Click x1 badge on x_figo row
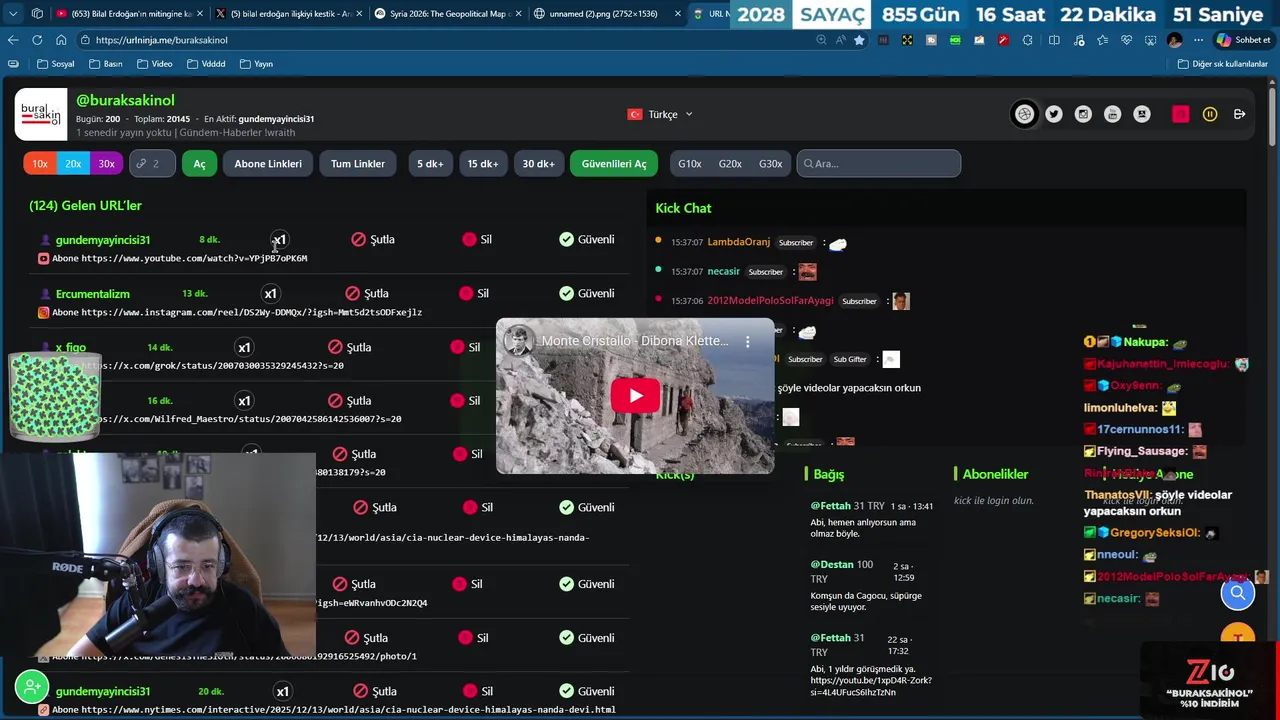This screenshot has width=1280, height=720. (244, 347)
